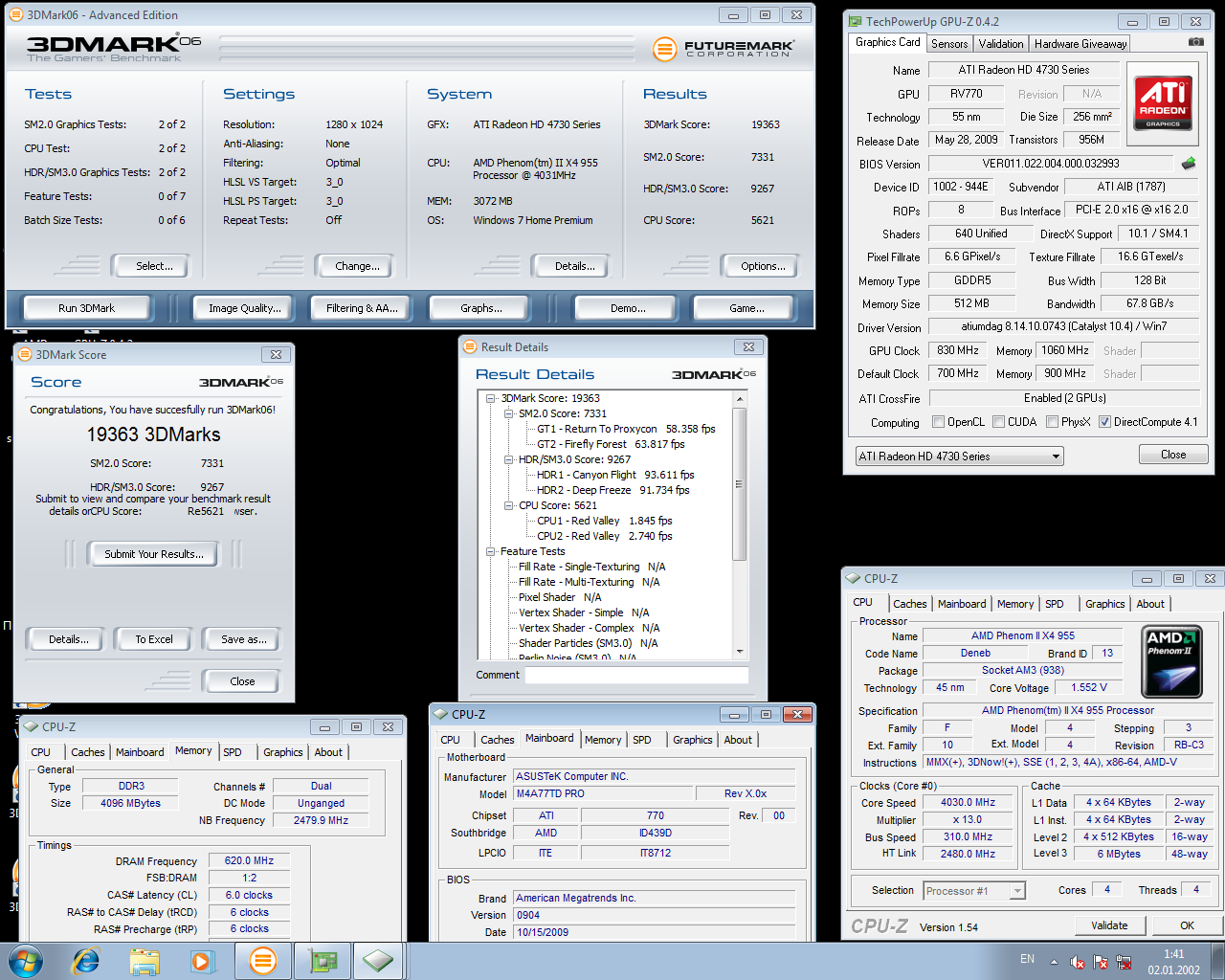Click Result Details scrollbar up arrow
The width and height of the screenshot is (1225, 980).
(739, 398)
